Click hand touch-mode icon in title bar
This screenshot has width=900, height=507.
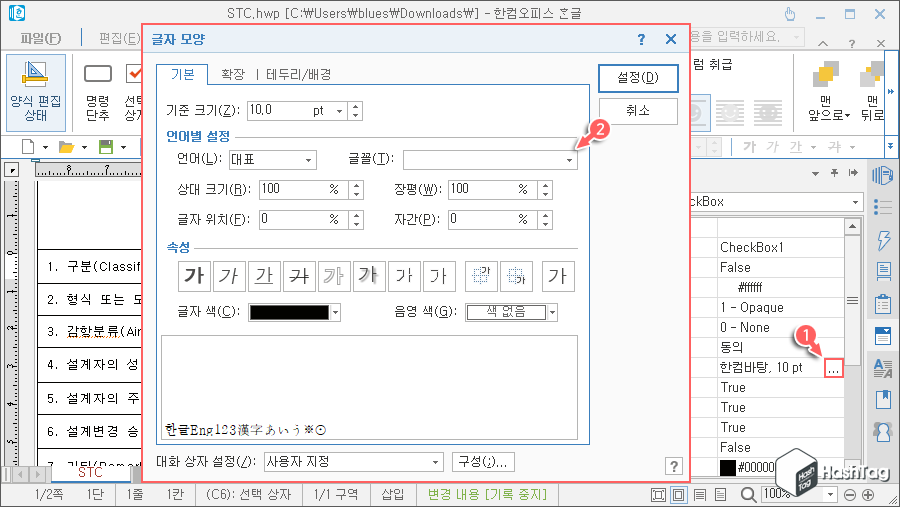tap(790, 14)
